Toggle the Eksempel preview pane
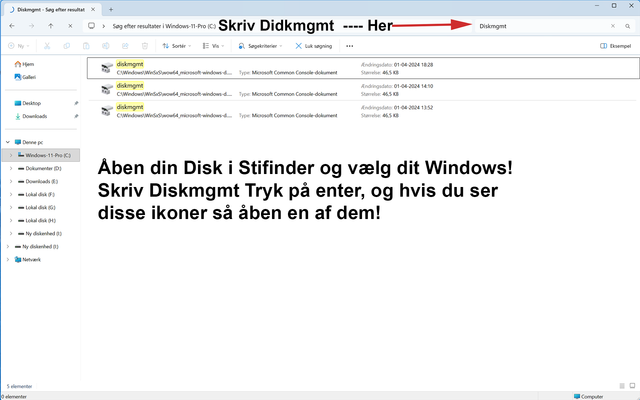 (615, 46)
